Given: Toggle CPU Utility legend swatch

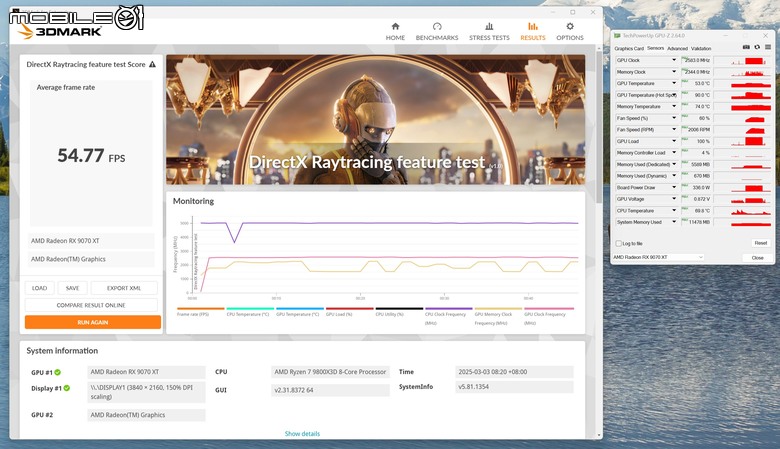Looking at the screenshot, I should (399, 309).
